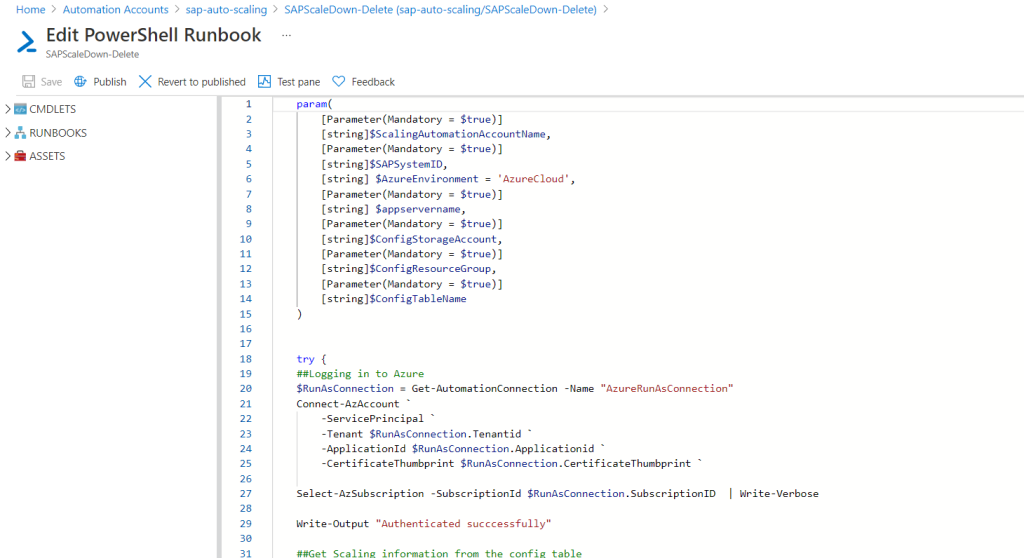Image resolution: width=1024 pixels, height=558 pixels.
Task: Click "Authenticated succcessfully" string
Action: pos(464,523)
